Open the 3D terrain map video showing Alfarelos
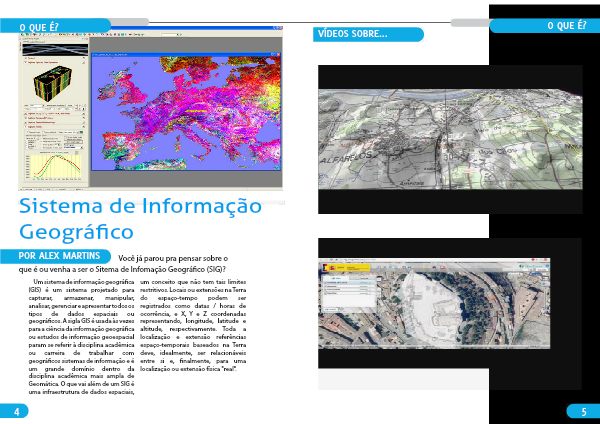 [x=450, y=139]
